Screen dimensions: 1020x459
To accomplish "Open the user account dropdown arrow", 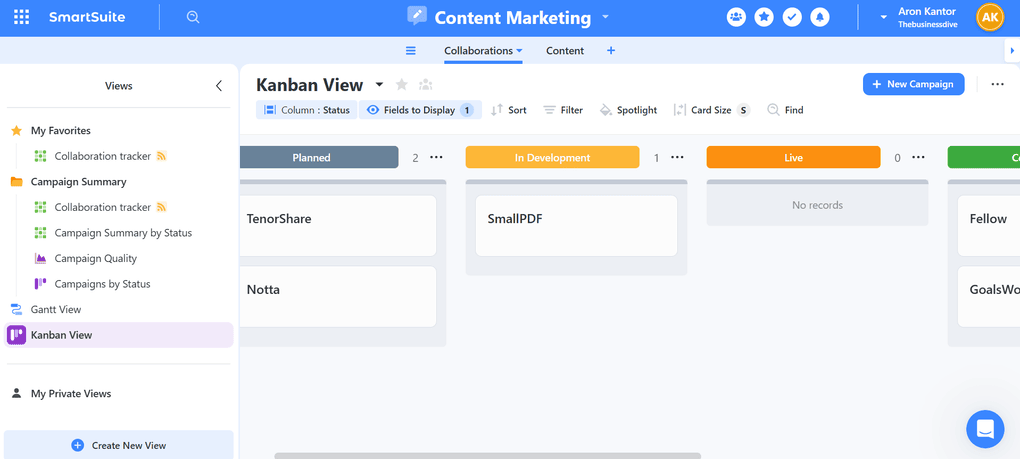I will pos(883,18).
